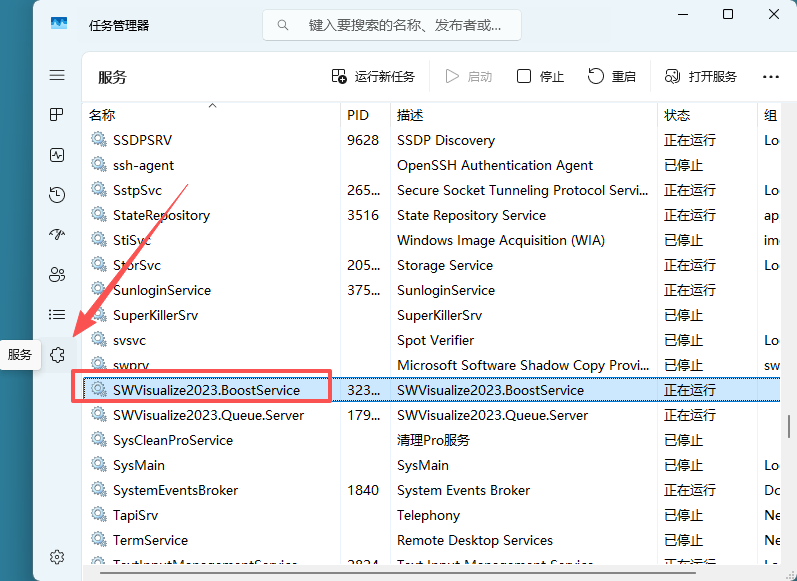Click 停止 to stop the service

[x=540, y=77]
